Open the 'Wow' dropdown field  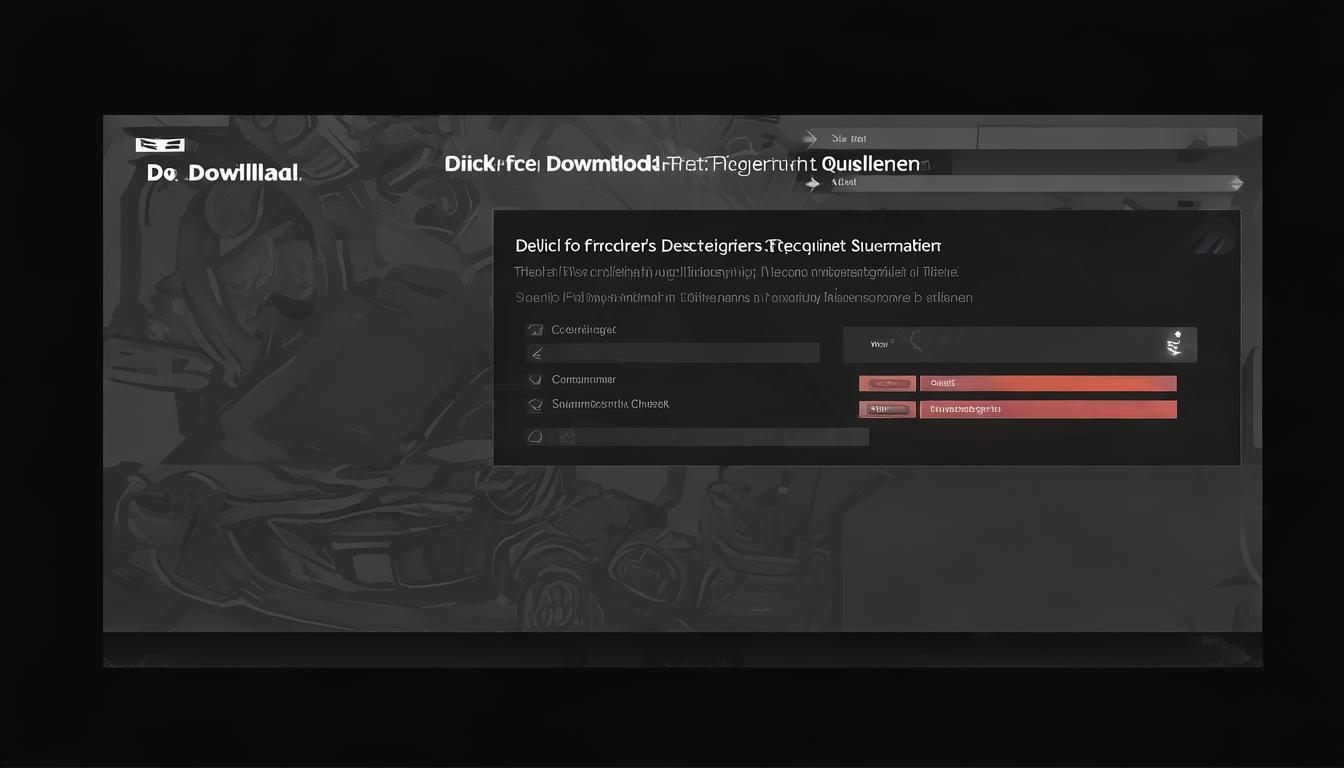pos(1020,344)
